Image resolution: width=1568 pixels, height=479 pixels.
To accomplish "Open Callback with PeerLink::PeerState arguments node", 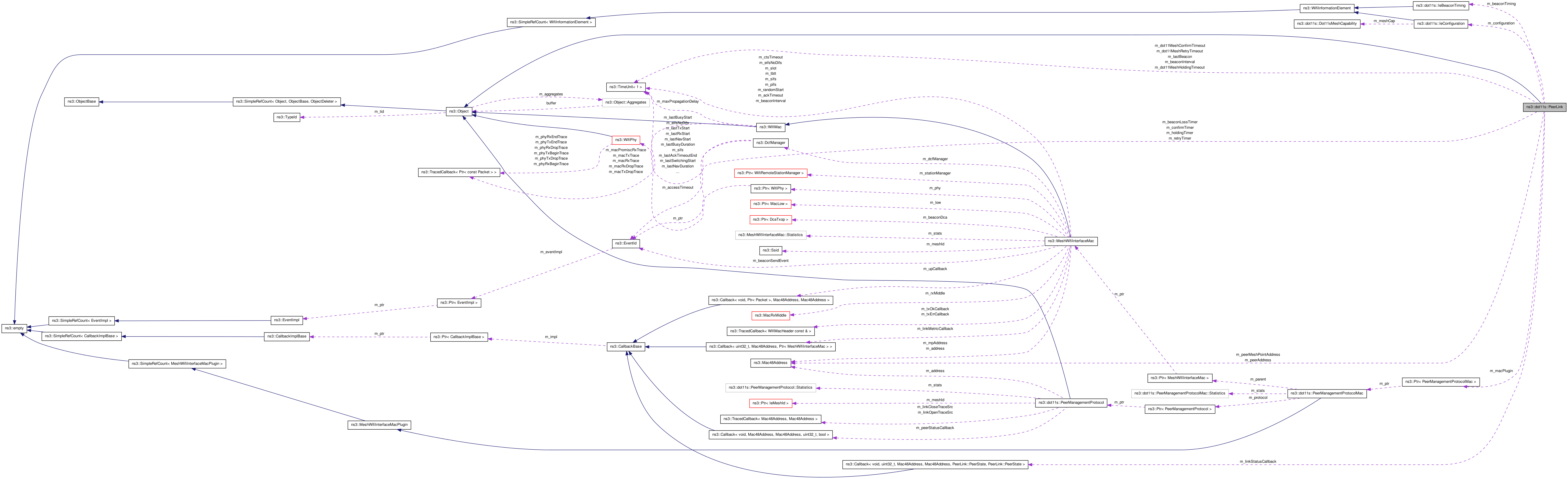I will pos(935,465).
